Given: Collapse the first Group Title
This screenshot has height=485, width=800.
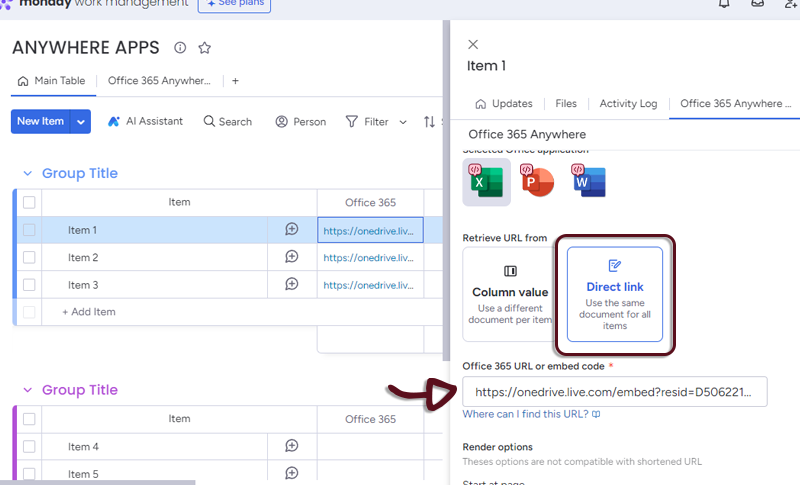Looking at the screenshot, I should (27, 174).
